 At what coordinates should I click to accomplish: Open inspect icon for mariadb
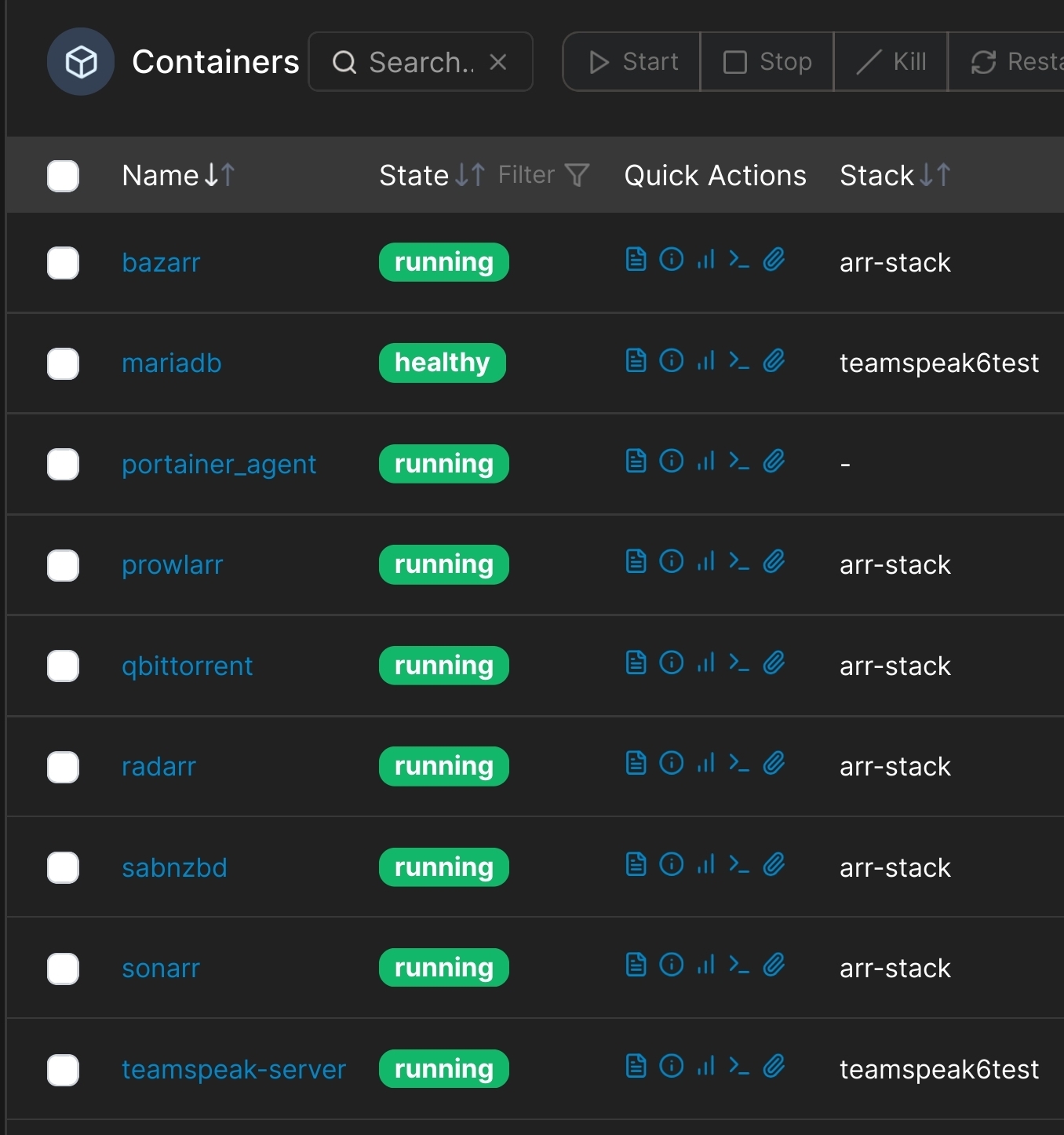point(672,360)
